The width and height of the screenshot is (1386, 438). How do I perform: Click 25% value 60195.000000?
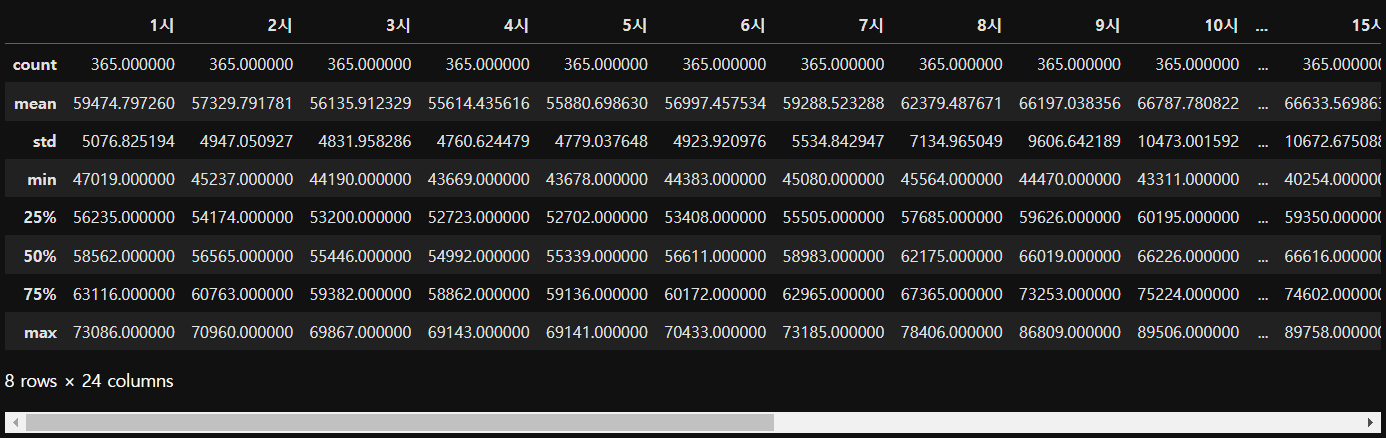click(1188, 218)
